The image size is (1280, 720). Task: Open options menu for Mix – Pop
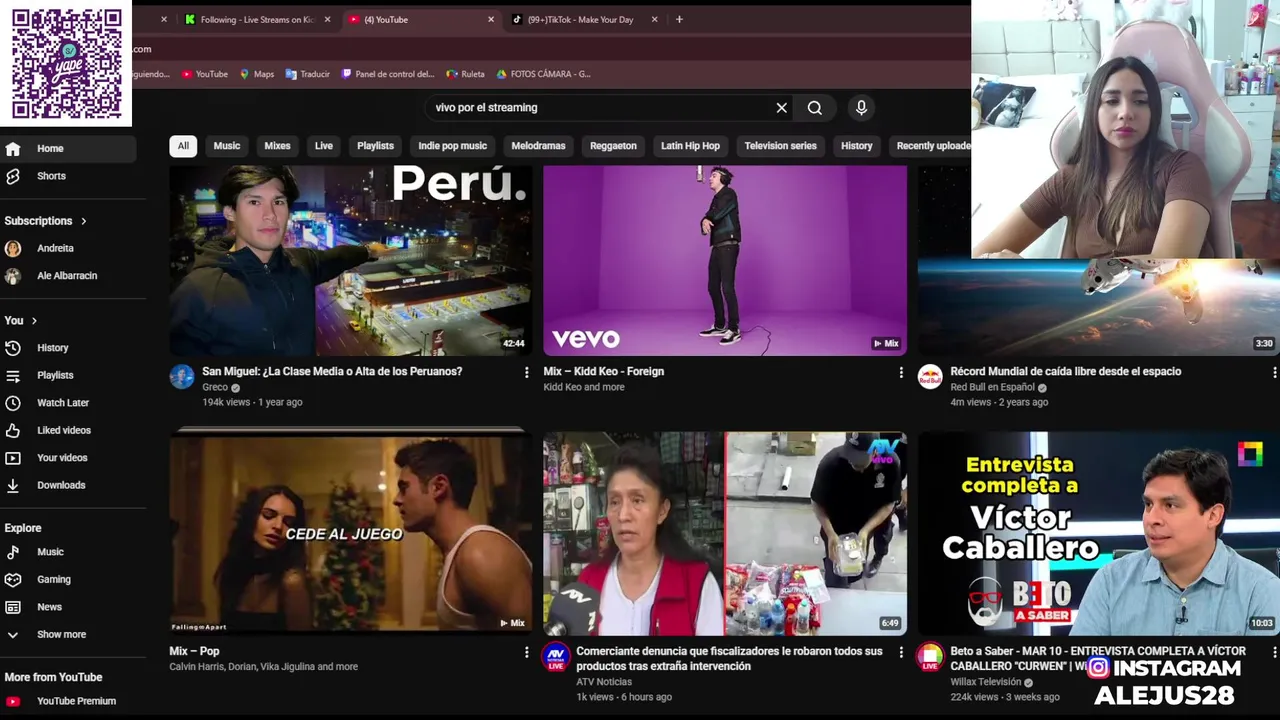(527, 652)
